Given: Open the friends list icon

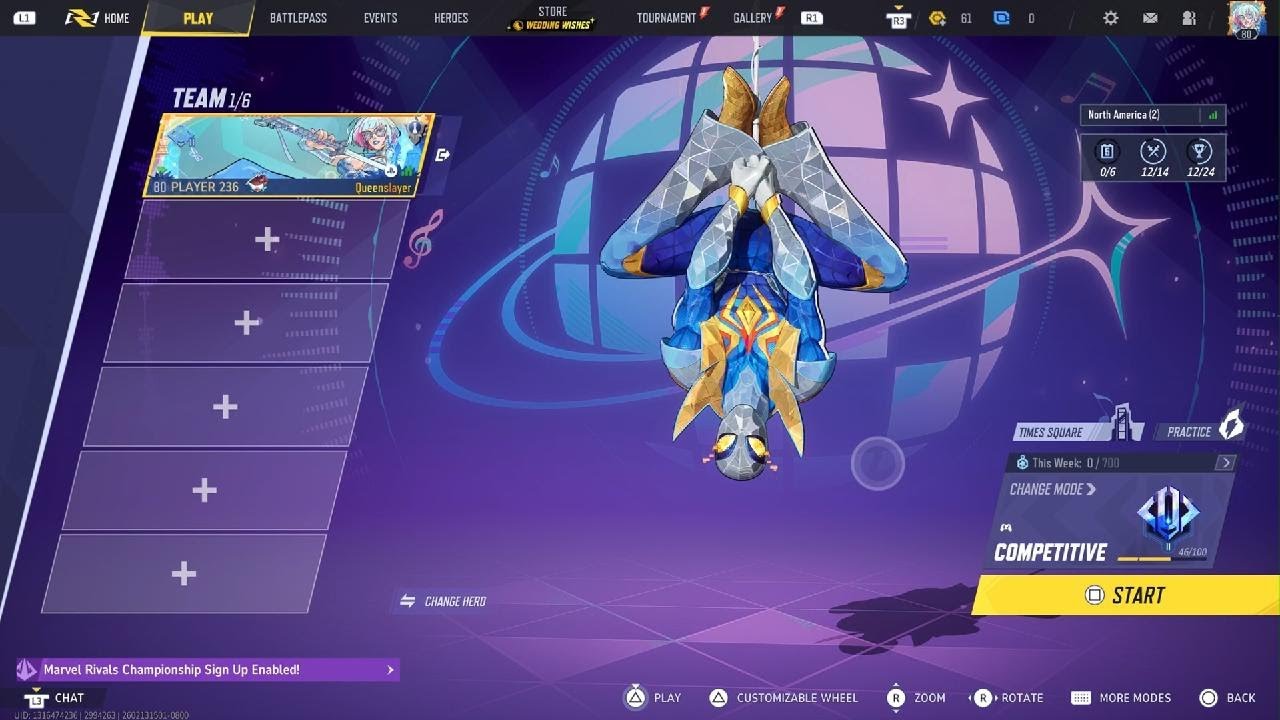Looking at the screenshot, I should click(x=1189, y=18).
